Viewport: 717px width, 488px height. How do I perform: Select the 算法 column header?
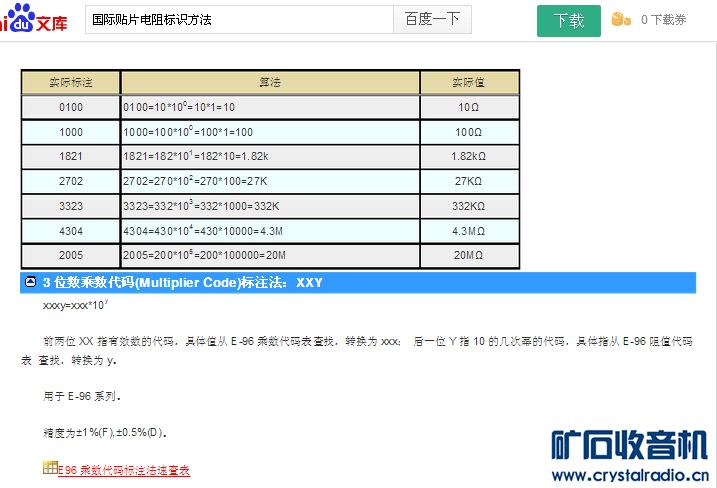(x=270, y=82)
